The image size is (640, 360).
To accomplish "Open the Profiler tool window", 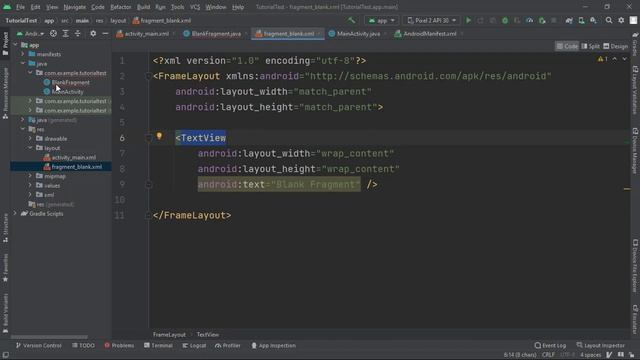I will click(228, 345).
